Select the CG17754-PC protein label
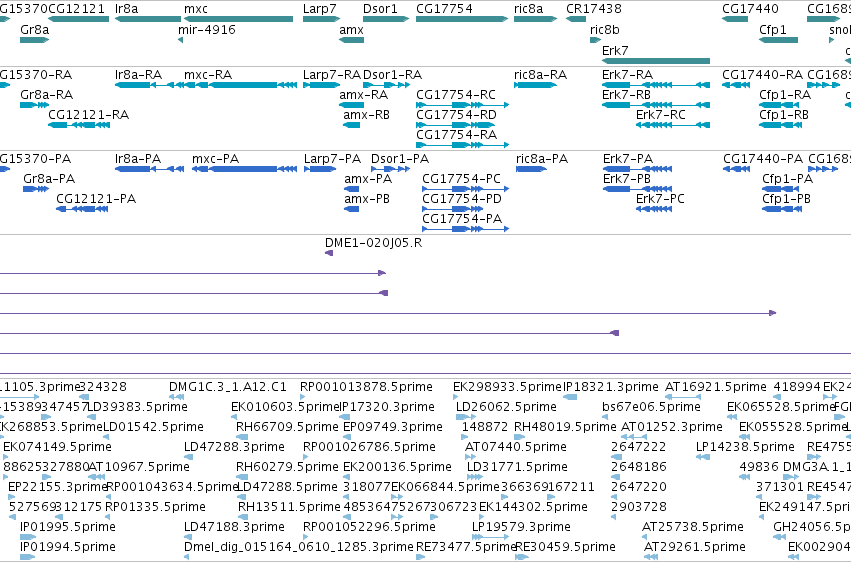Viewport: 851px width, 562px height. click(461, 178)
